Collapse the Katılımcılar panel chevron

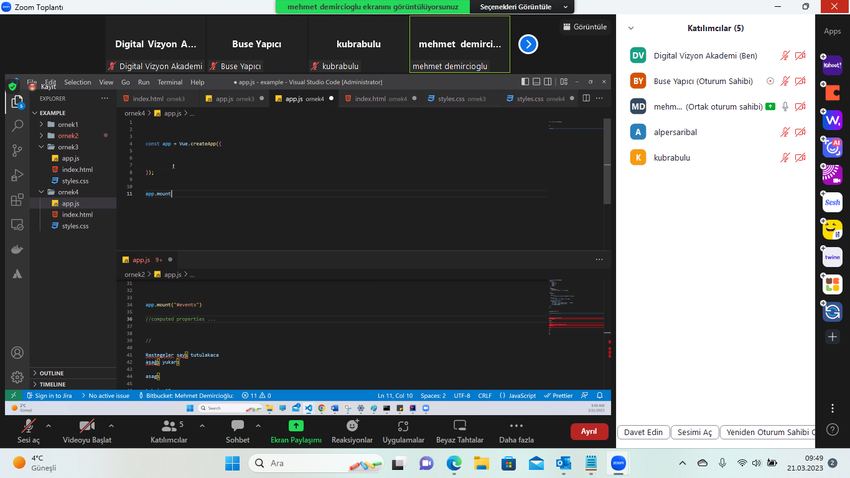tap(631, 28)
